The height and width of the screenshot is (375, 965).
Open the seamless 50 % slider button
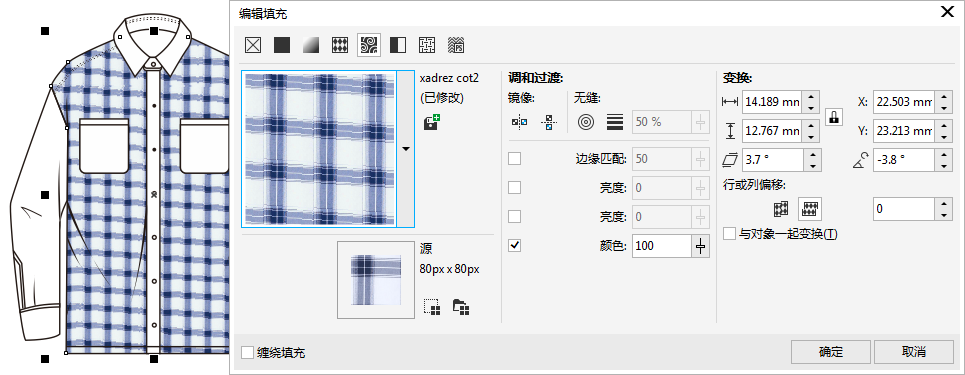coord(700,122)
